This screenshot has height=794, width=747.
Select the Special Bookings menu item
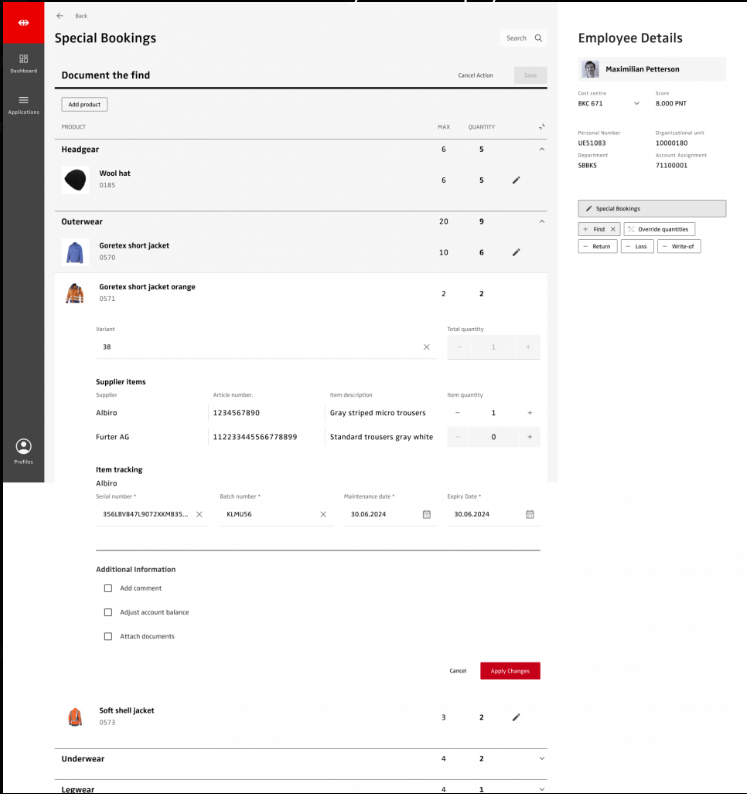click(652, 208)
